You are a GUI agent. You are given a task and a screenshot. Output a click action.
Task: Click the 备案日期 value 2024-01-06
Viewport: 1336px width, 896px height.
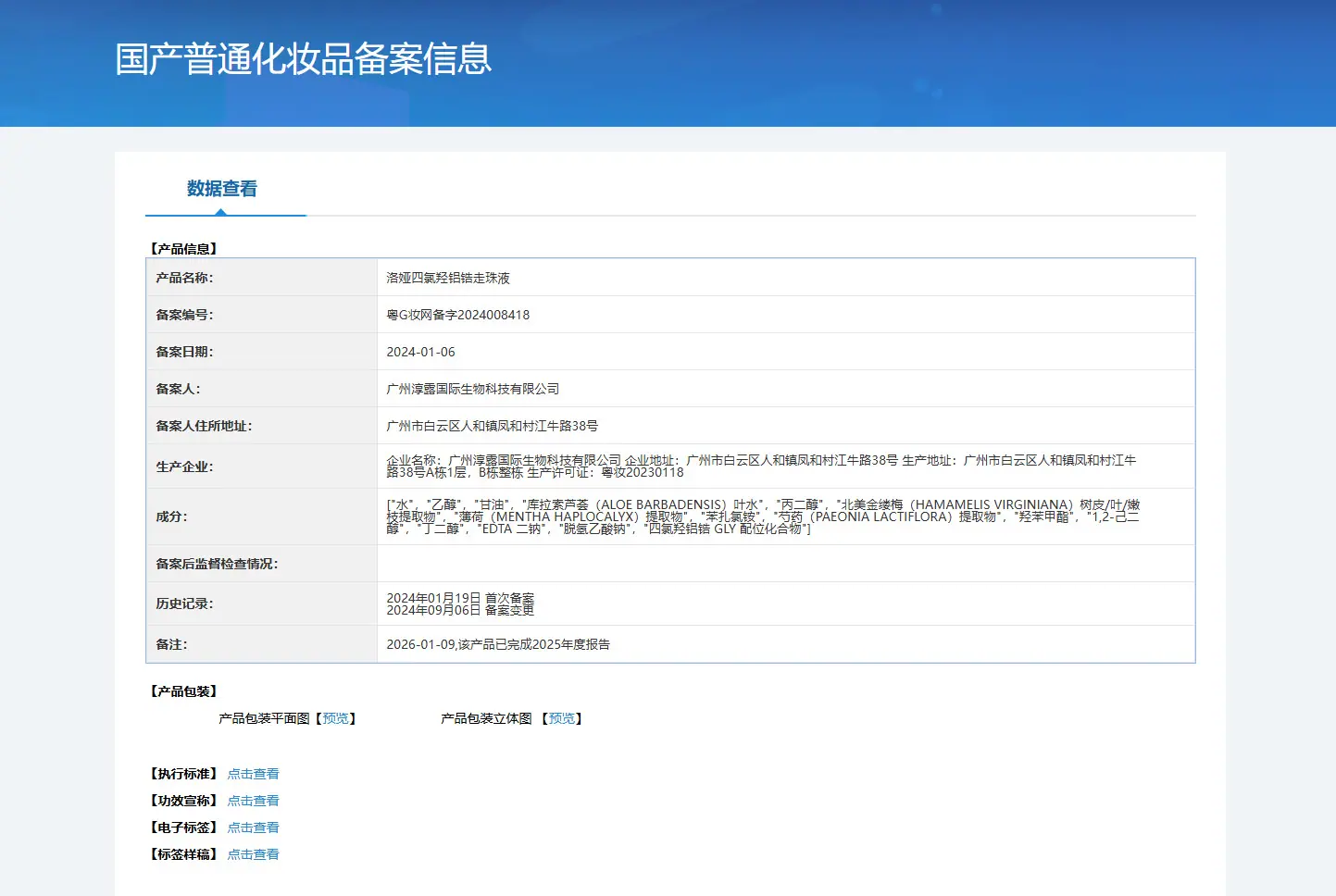pyautogui.click(x=420, y=352)
